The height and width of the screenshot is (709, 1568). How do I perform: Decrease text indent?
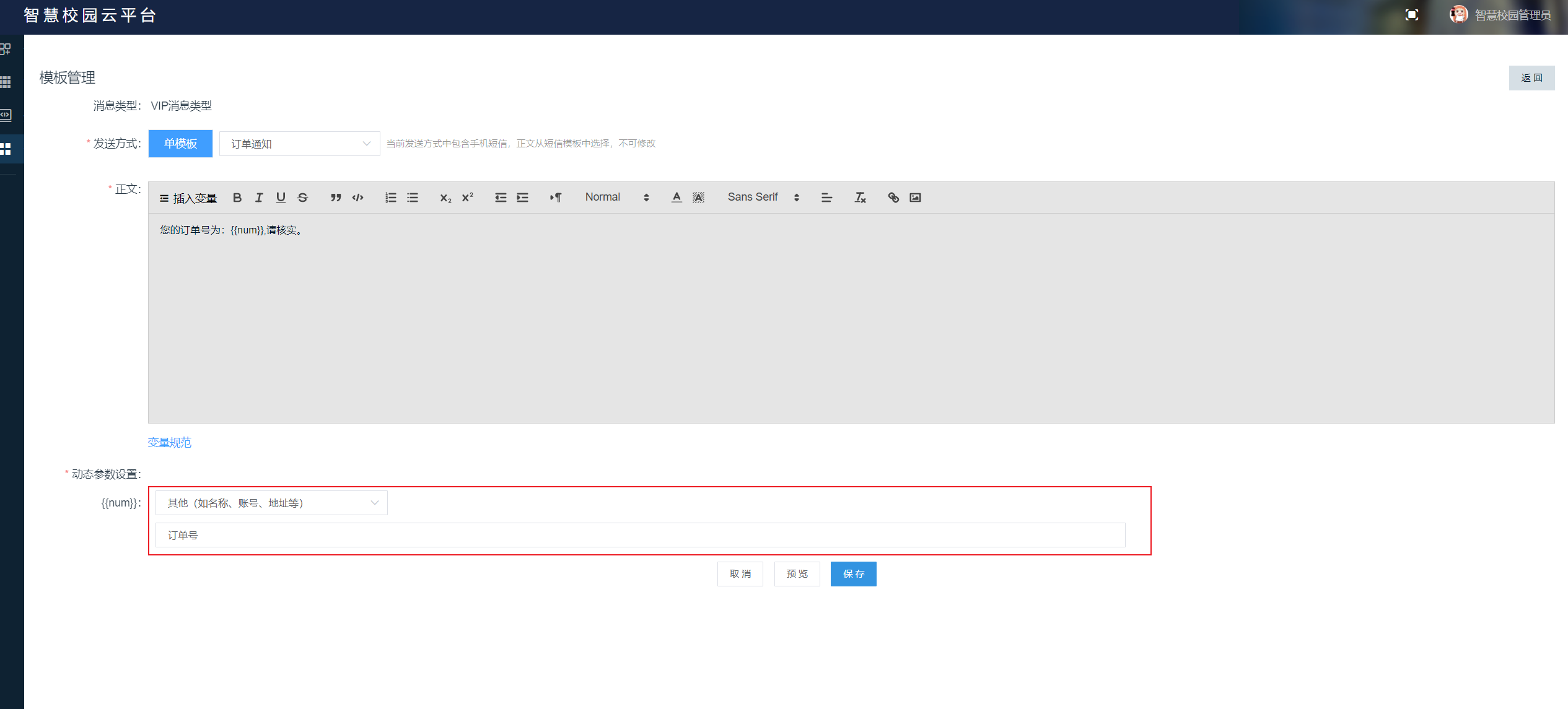tap(501, 198)
